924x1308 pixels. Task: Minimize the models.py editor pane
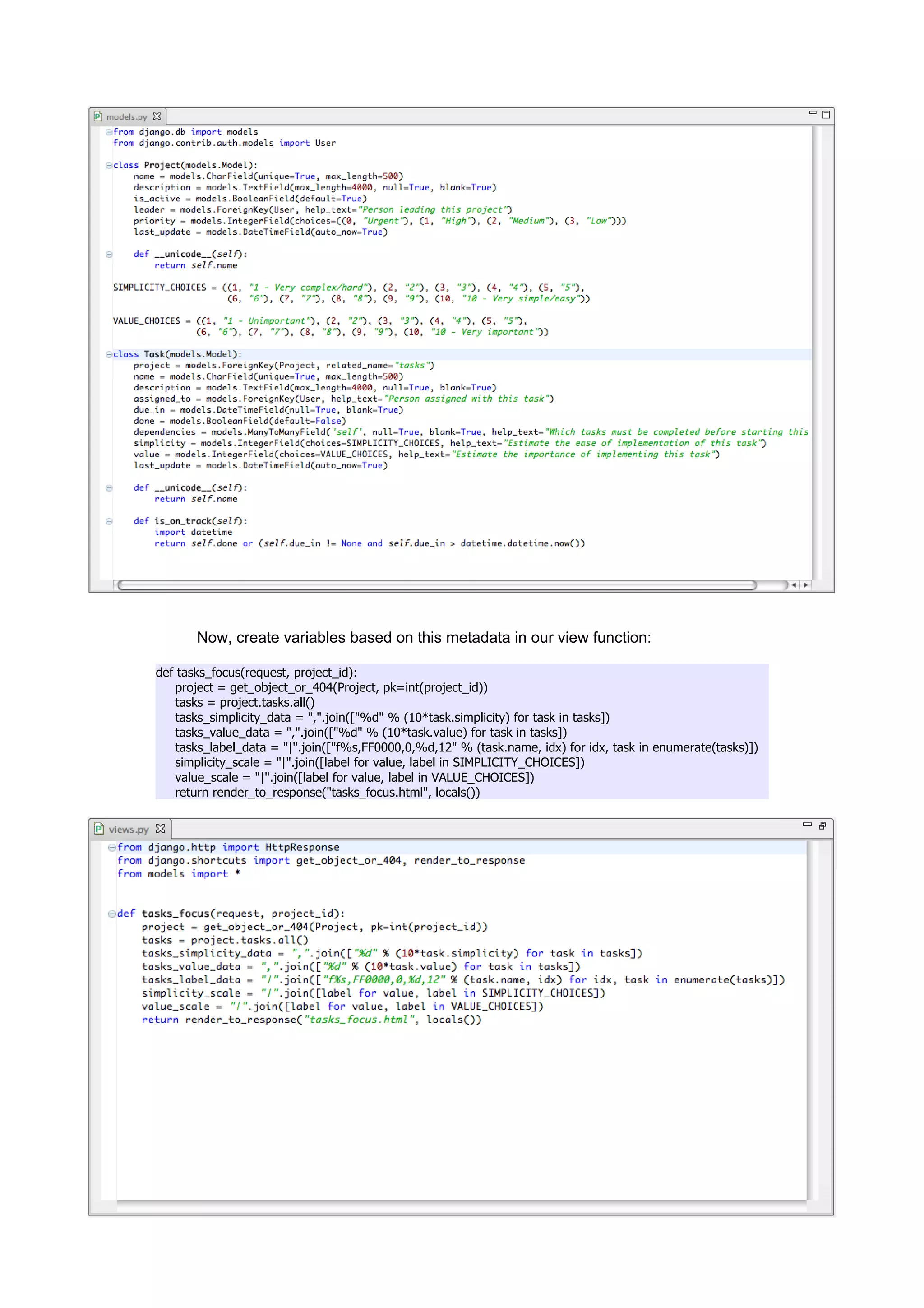813,113
